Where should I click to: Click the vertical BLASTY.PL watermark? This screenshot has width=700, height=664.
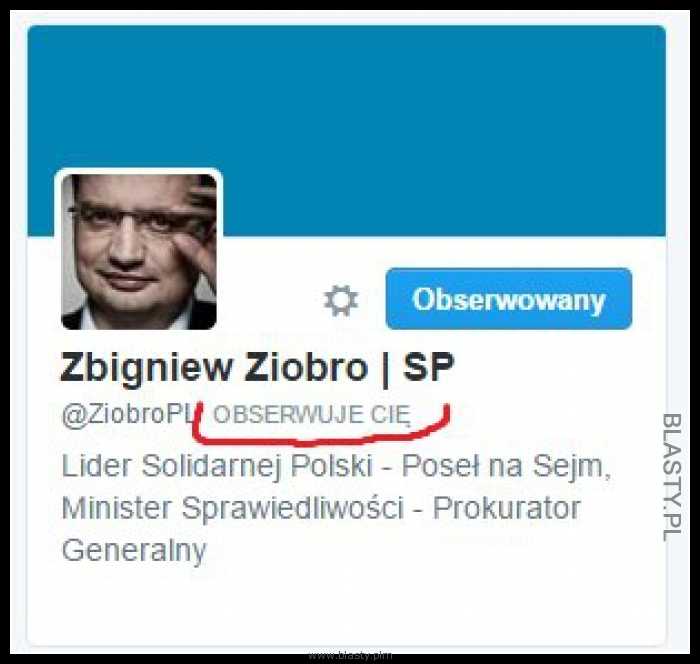coord(671,477)
